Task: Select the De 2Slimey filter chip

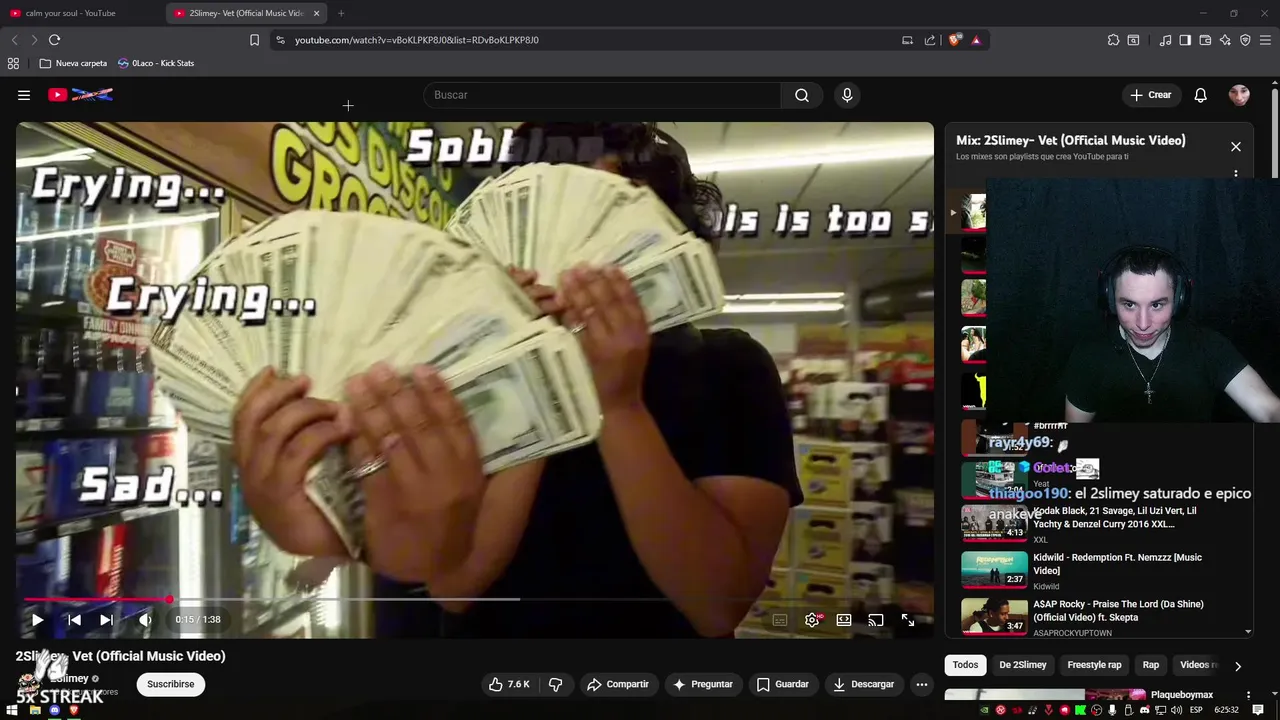Action: [1022, 665]
